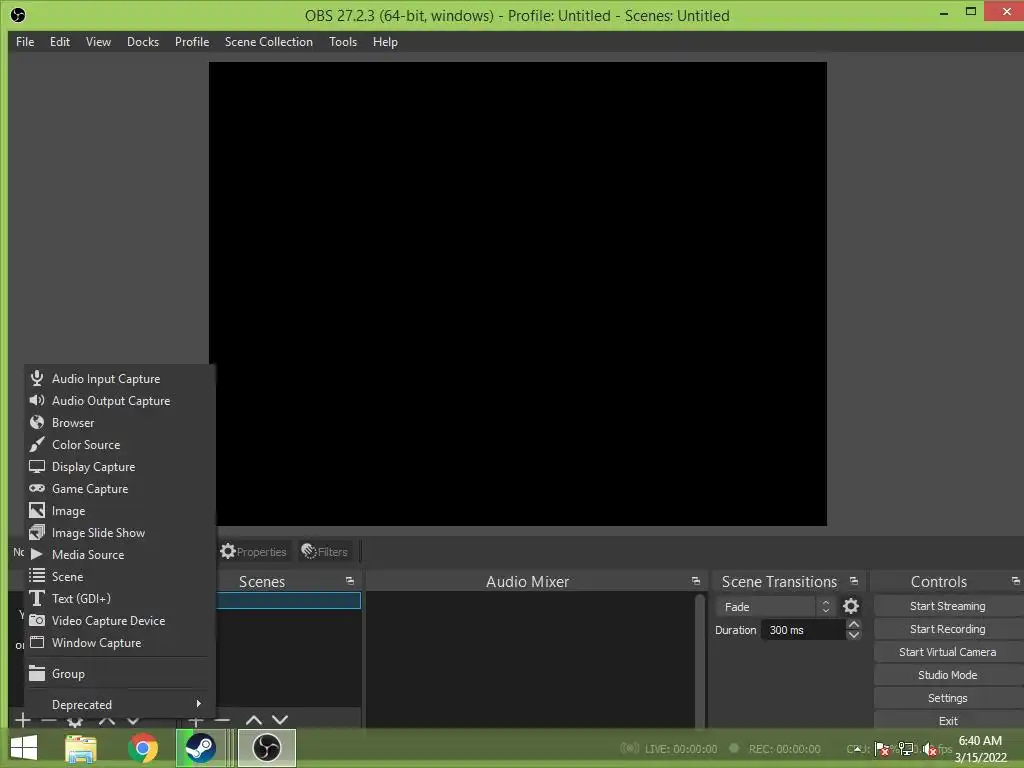Choose Video Capture Device

(120, 620)
